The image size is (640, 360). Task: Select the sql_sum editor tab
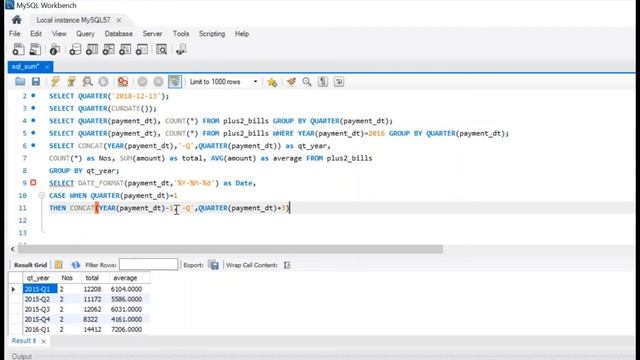pyautogui.click(x=25, y=67)
